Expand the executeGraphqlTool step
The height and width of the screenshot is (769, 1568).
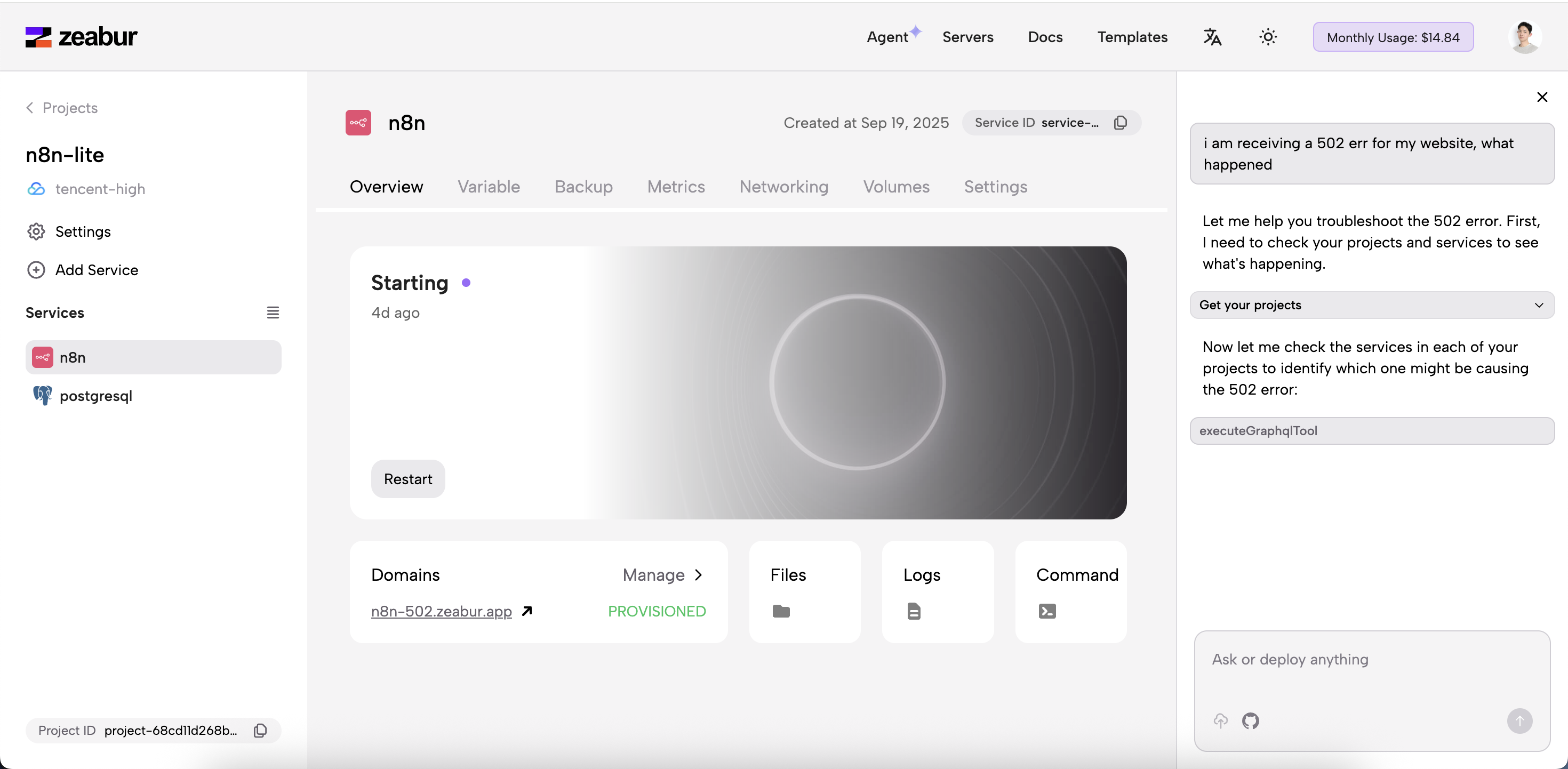click(1371, 431)
